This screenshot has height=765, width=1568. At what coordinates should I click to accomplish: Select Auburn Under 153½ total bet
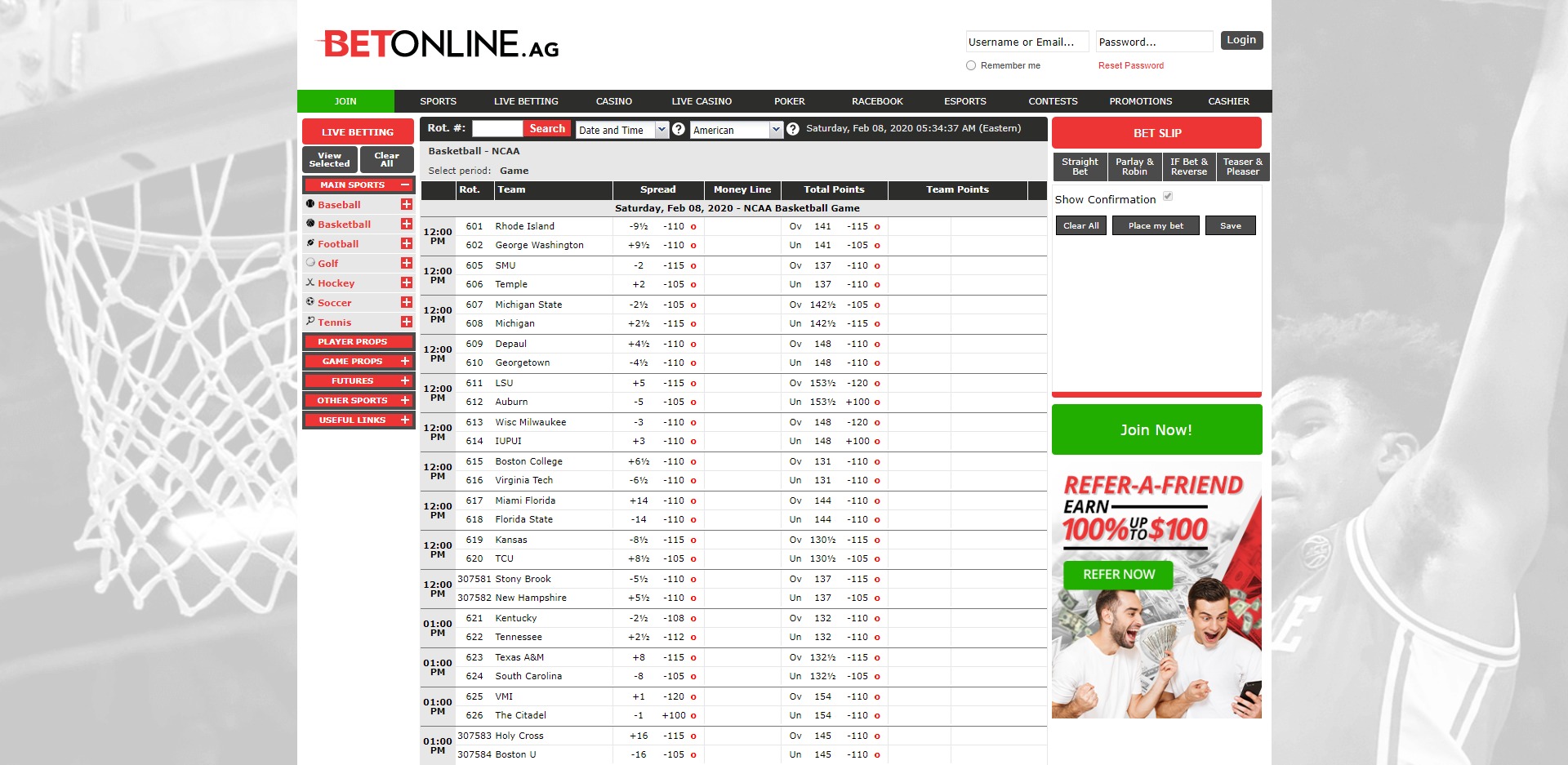point(834,402)
